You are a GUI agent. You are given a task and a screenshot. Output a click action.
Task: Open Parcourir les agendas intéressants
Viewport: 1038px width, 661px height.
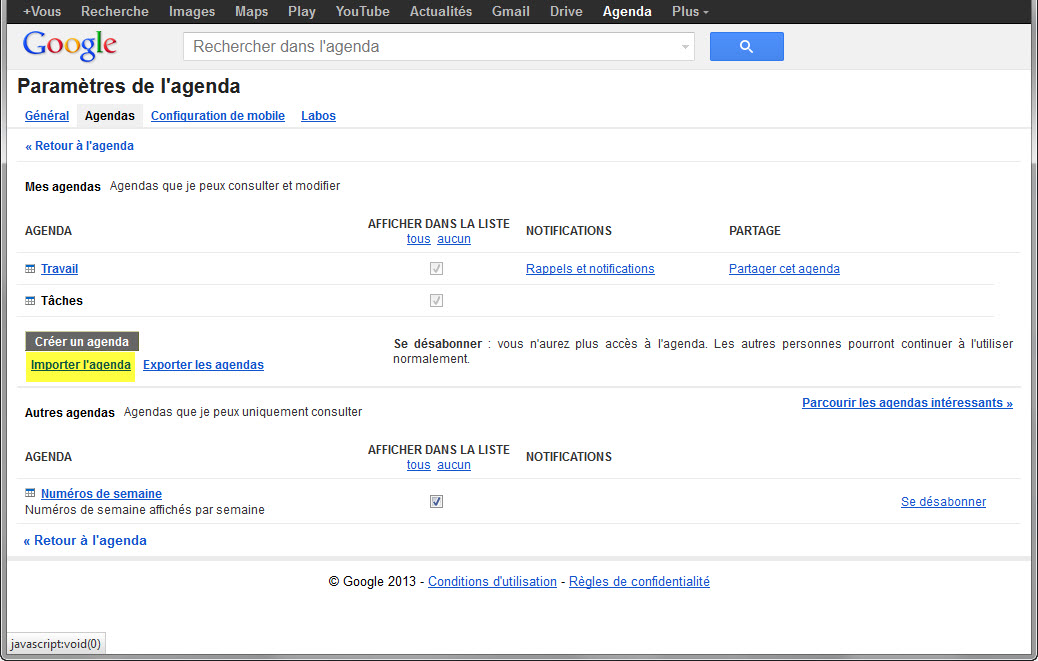click(x=907, y=403)
